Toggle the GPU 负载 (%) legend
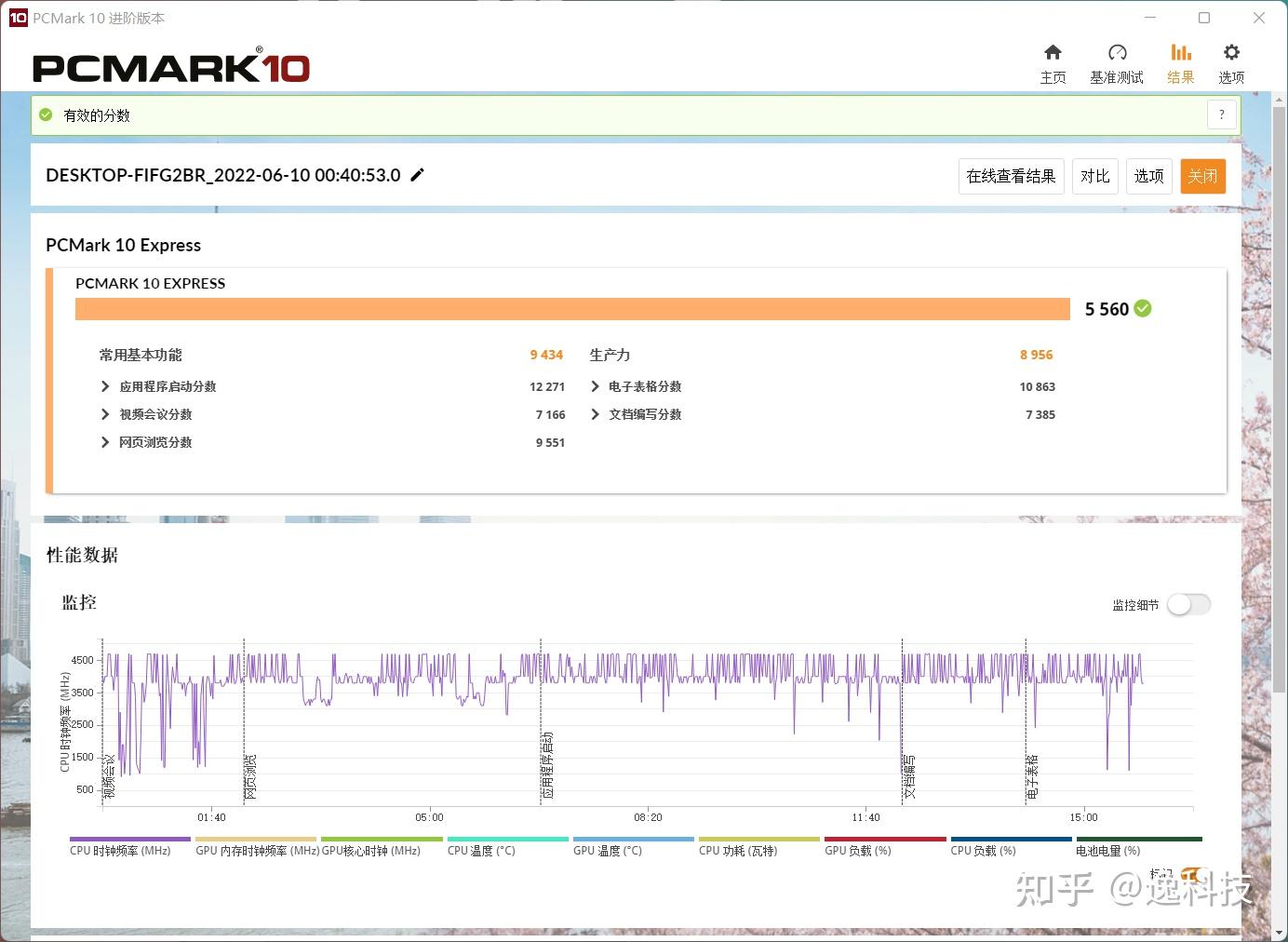1288x942 pixels. tap(885, 845)
